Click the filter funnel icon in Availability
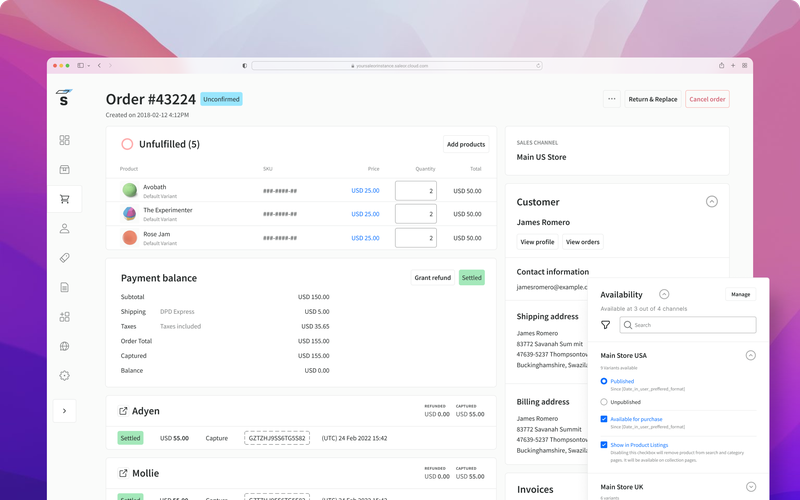The width and height of the screenshot is (800, 500). click(606, 325)
